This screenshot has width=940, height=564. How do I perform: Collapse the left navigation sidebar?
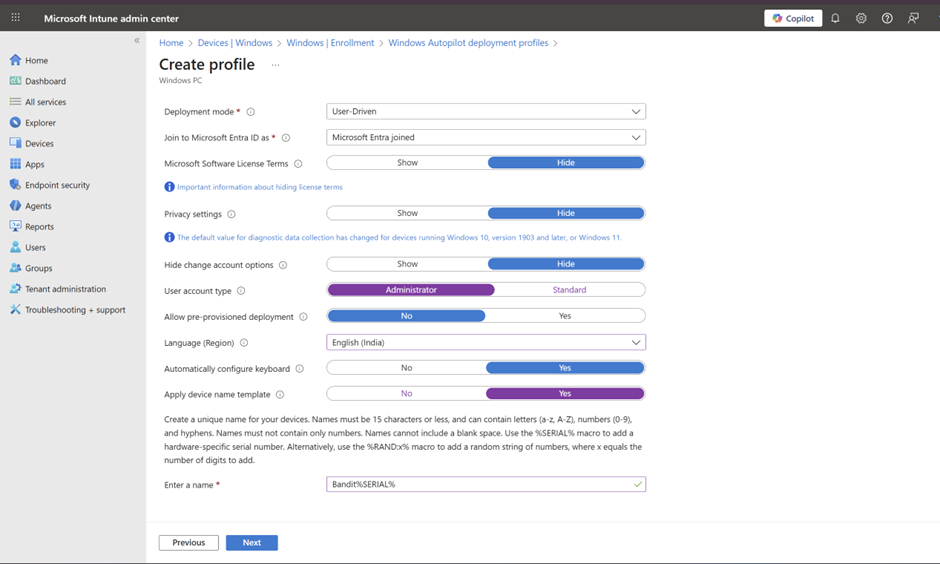click(x=137, y=41)
